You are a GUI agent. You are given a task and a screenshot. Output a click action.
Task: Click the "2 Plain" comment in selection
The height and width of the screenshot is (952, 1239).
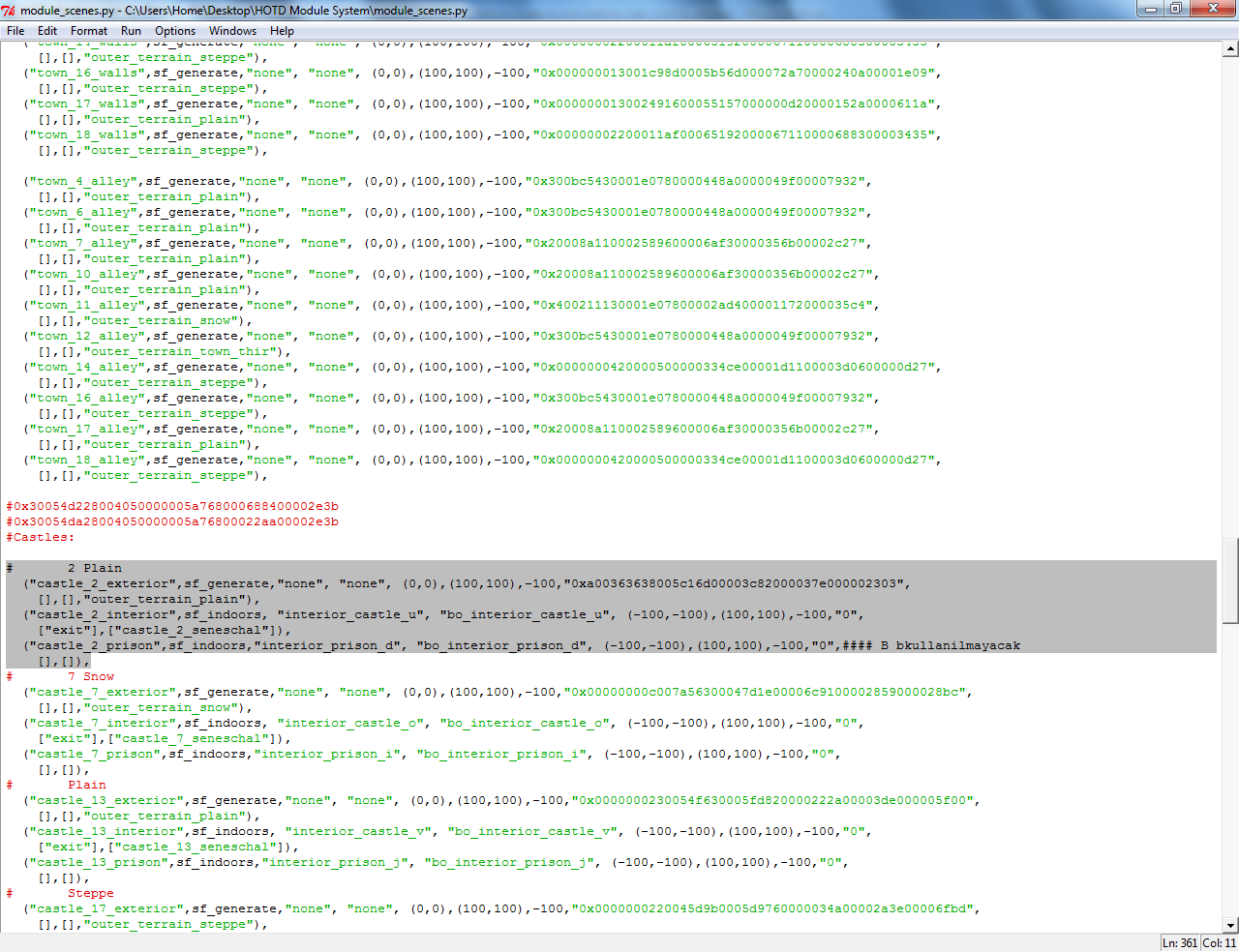(x=95, y=568)
